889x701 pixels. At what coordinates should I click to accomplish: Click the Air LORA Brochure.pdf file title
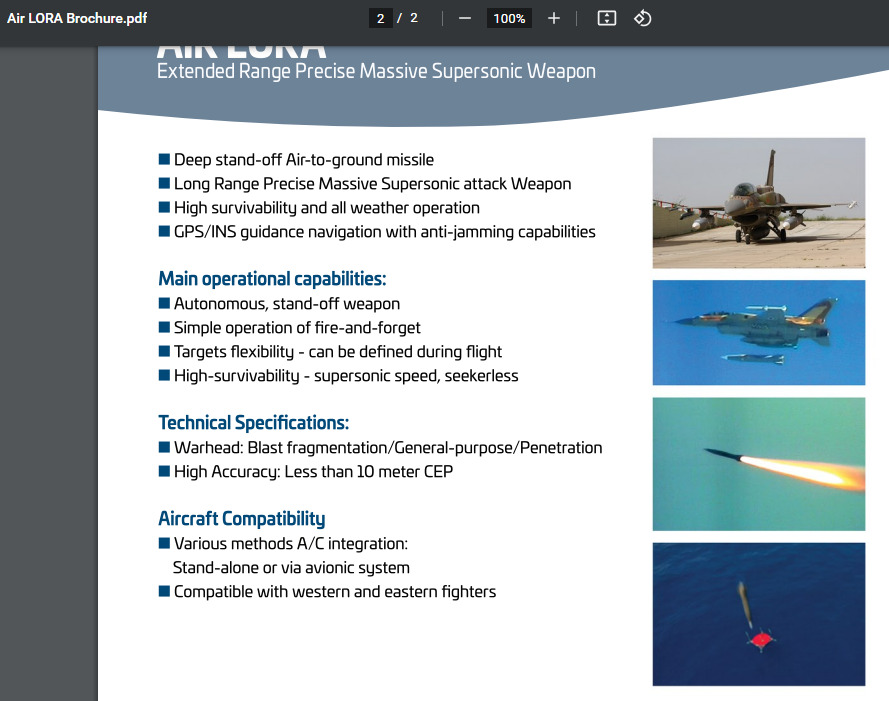[77, 19]
